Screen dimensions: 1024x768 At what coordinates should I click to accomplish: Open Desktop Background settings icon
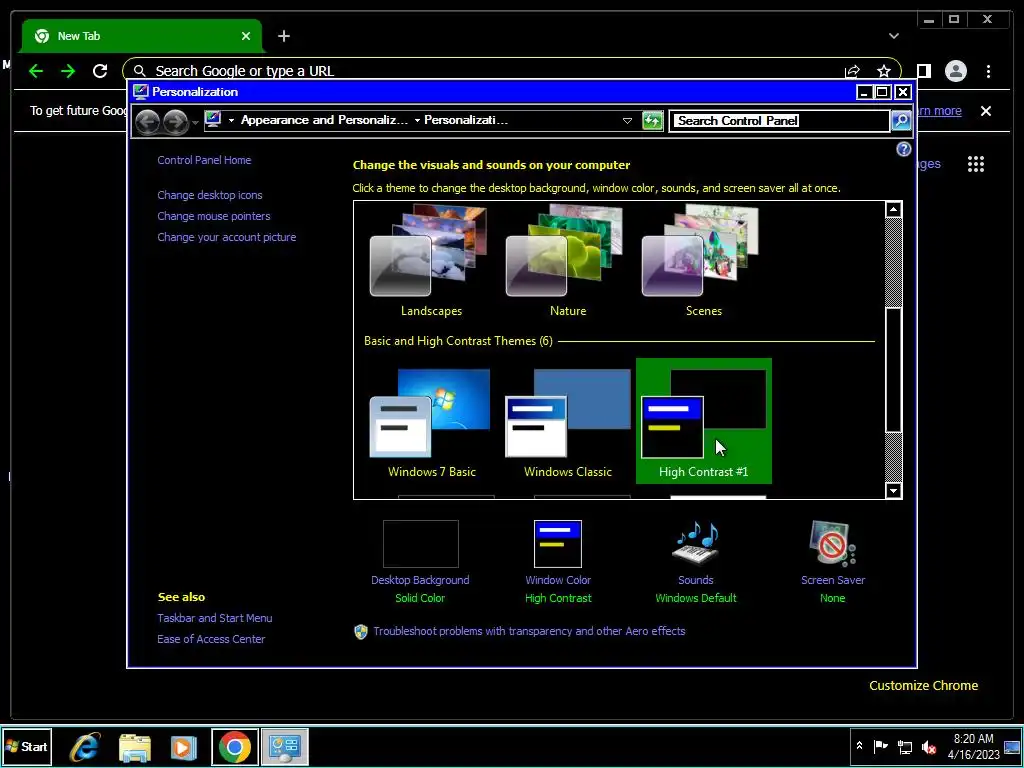click(421, 544)
